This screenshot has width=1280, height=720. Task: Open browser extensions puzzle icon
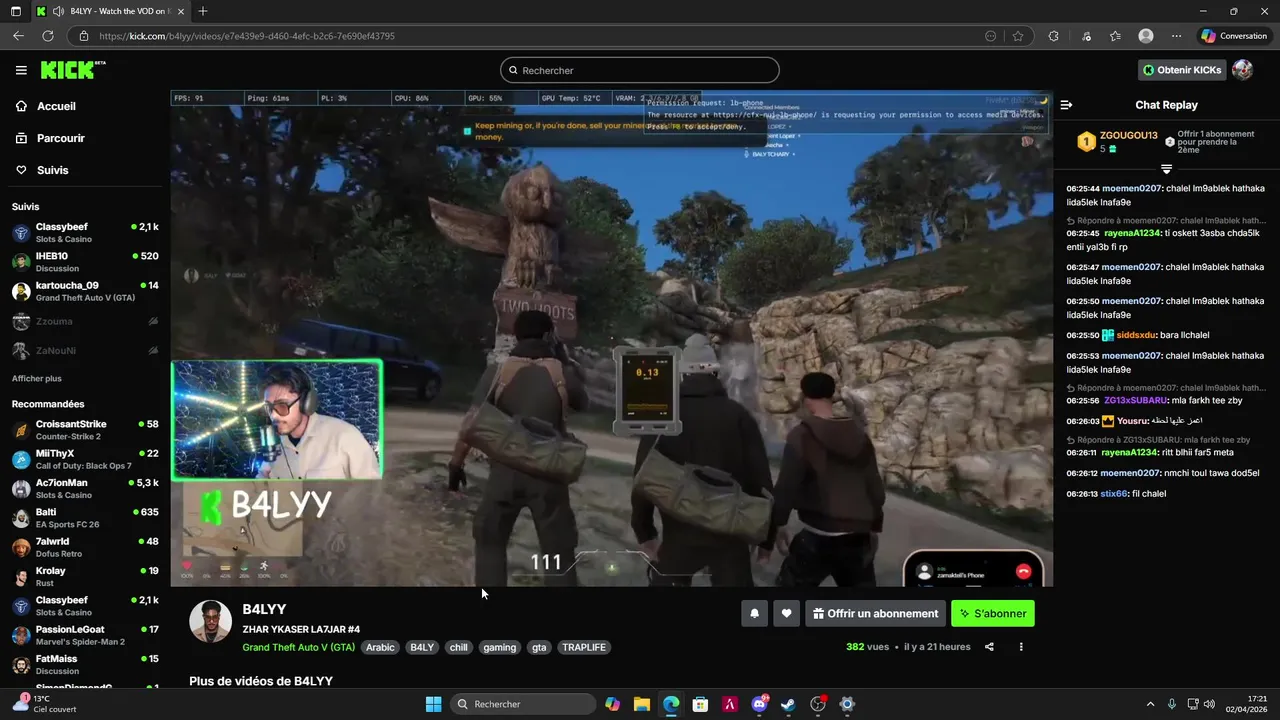point(1053,36)
